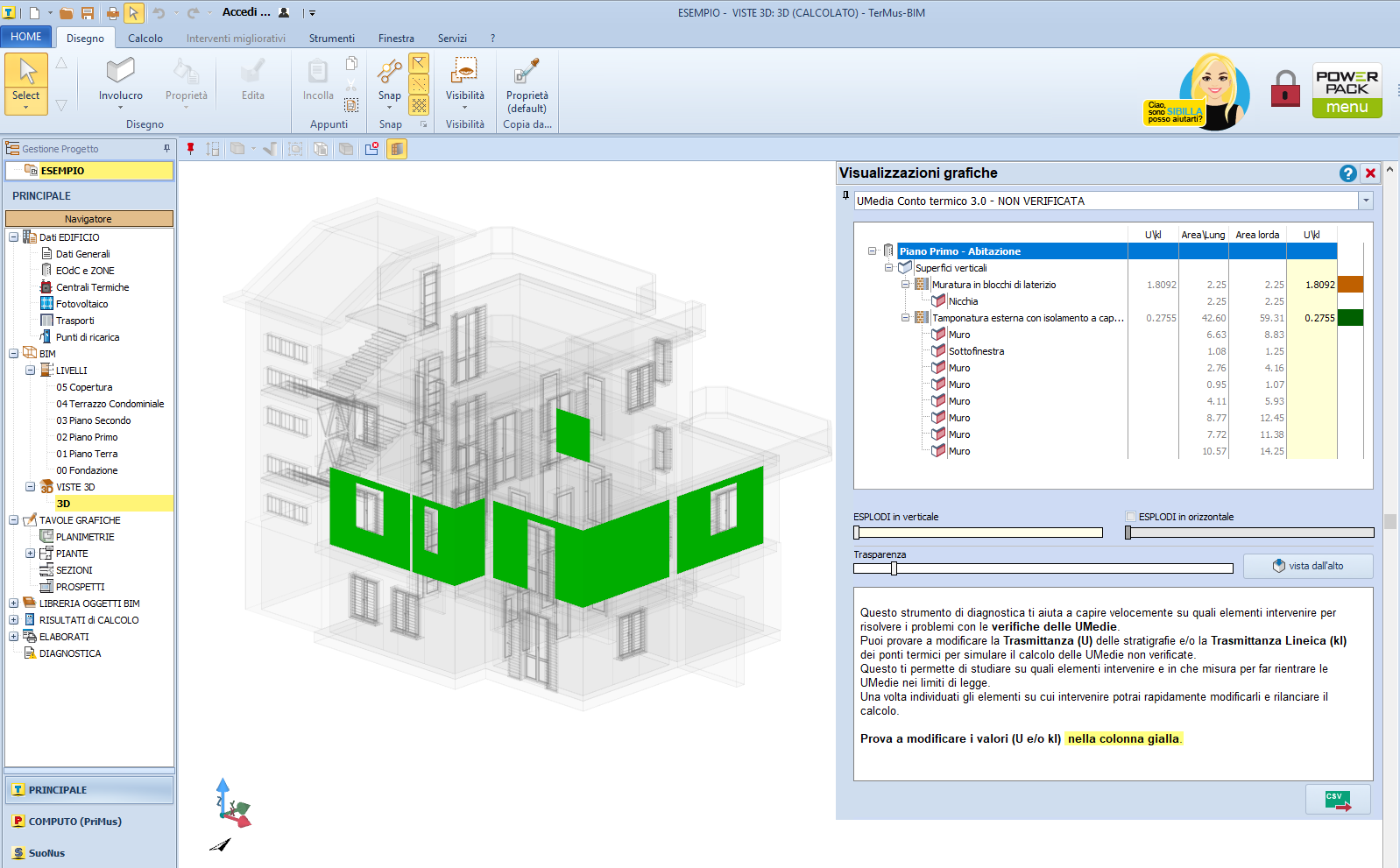Image resolution: width=1400 pixels, height=868 pixels.
Task: Click the Snap tool icon
Action: click(x=389, y=73)
